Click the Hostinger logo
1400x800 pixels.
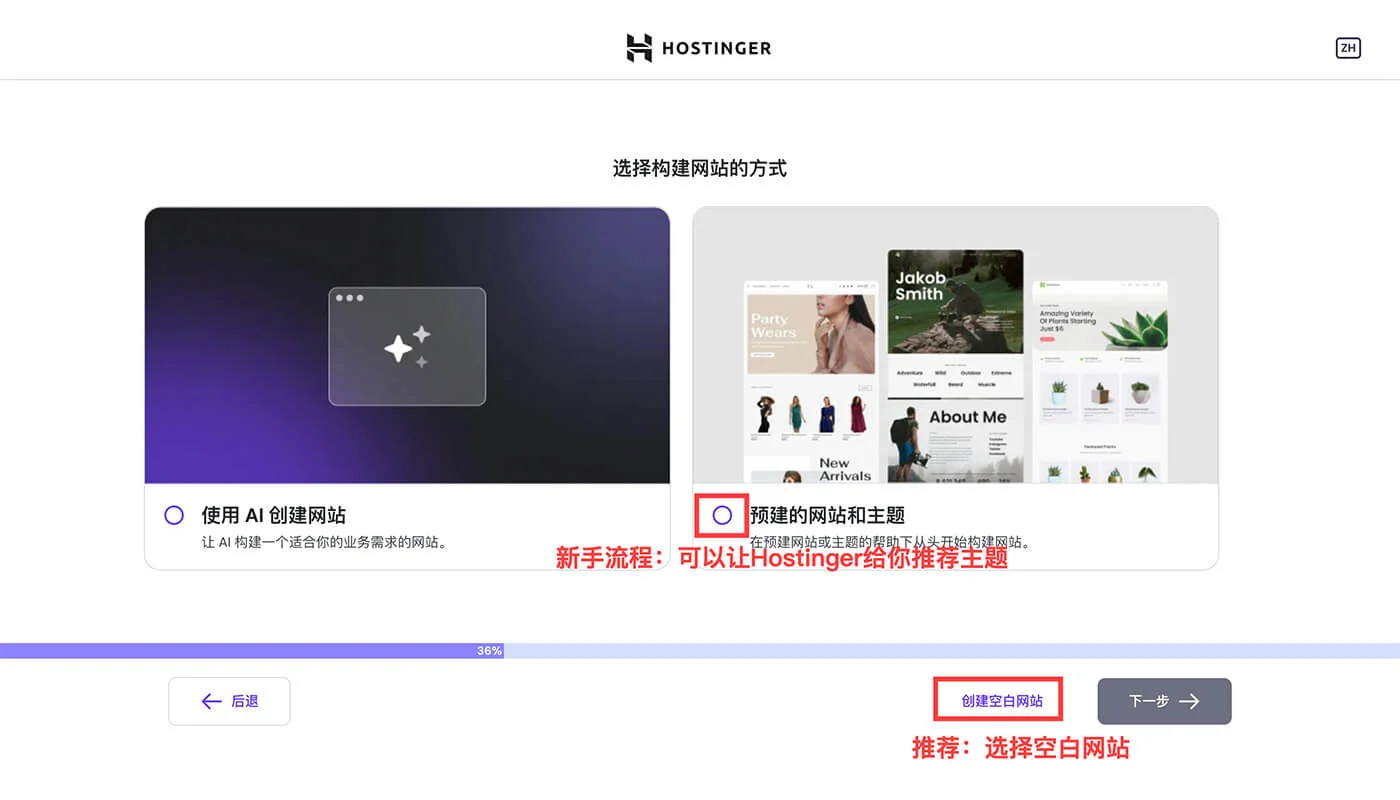click(698, 47)
